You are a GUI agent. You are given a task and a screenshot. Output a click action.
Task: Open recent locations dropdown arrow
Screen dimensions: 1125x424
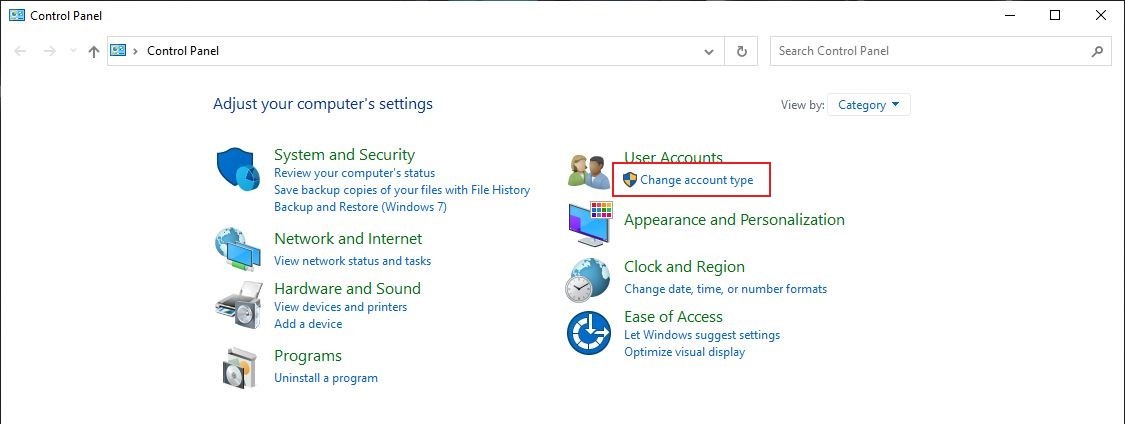(x=72, y=52)
